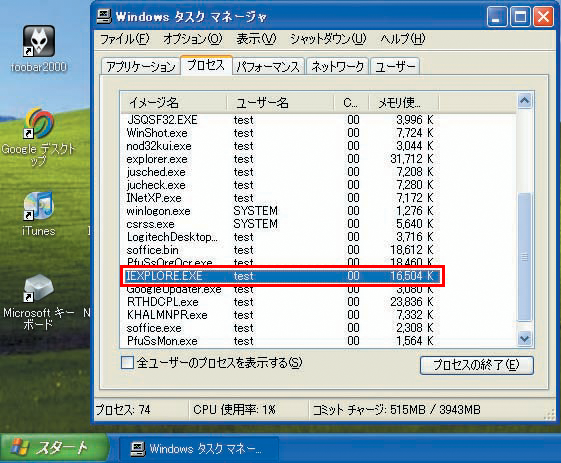Select the soffice.bin process row
The height and width of the screenshot is (463, 561).
281,250
